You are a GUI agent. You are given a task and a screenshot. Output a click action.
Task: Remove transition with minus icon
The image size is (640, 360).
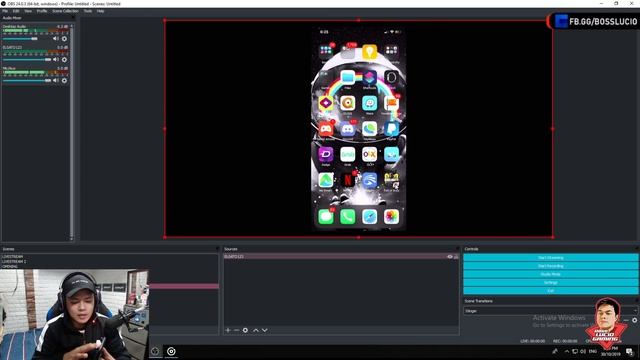pos(626,320)
